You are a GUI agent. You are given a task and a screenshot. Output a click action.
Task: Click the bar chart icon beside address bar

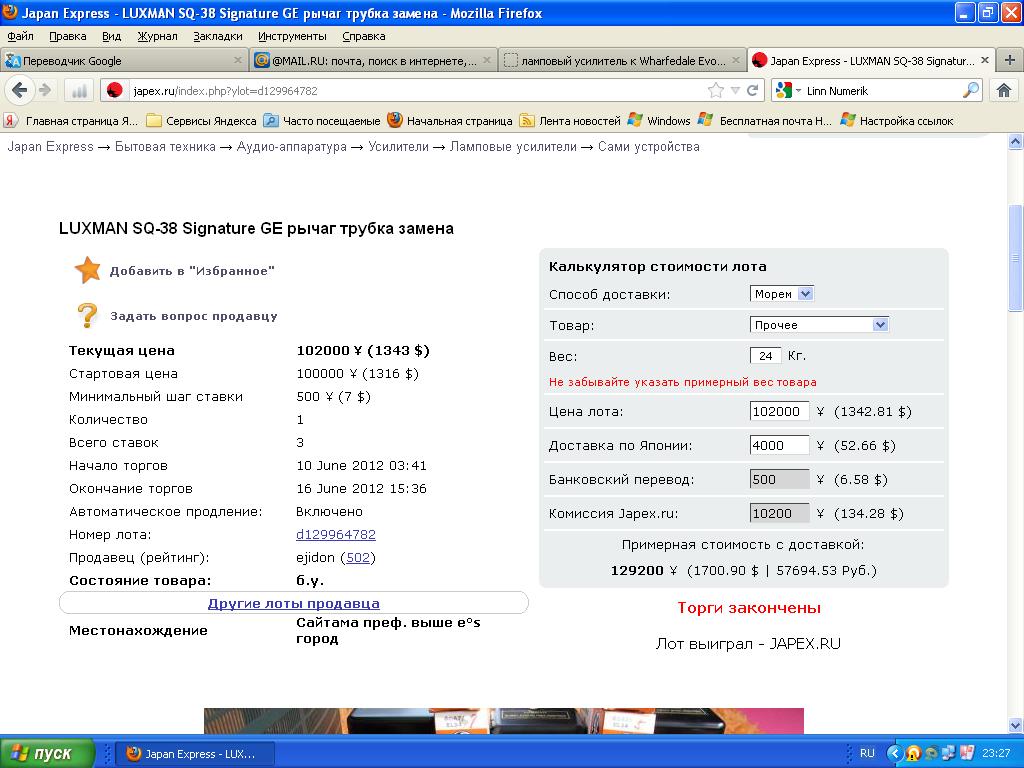coord(79,90)
